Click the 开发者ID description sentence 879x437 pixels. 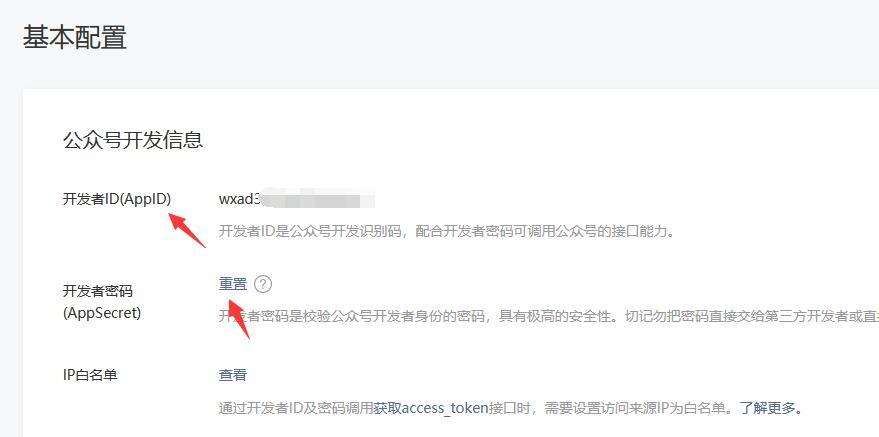point(446,231)
